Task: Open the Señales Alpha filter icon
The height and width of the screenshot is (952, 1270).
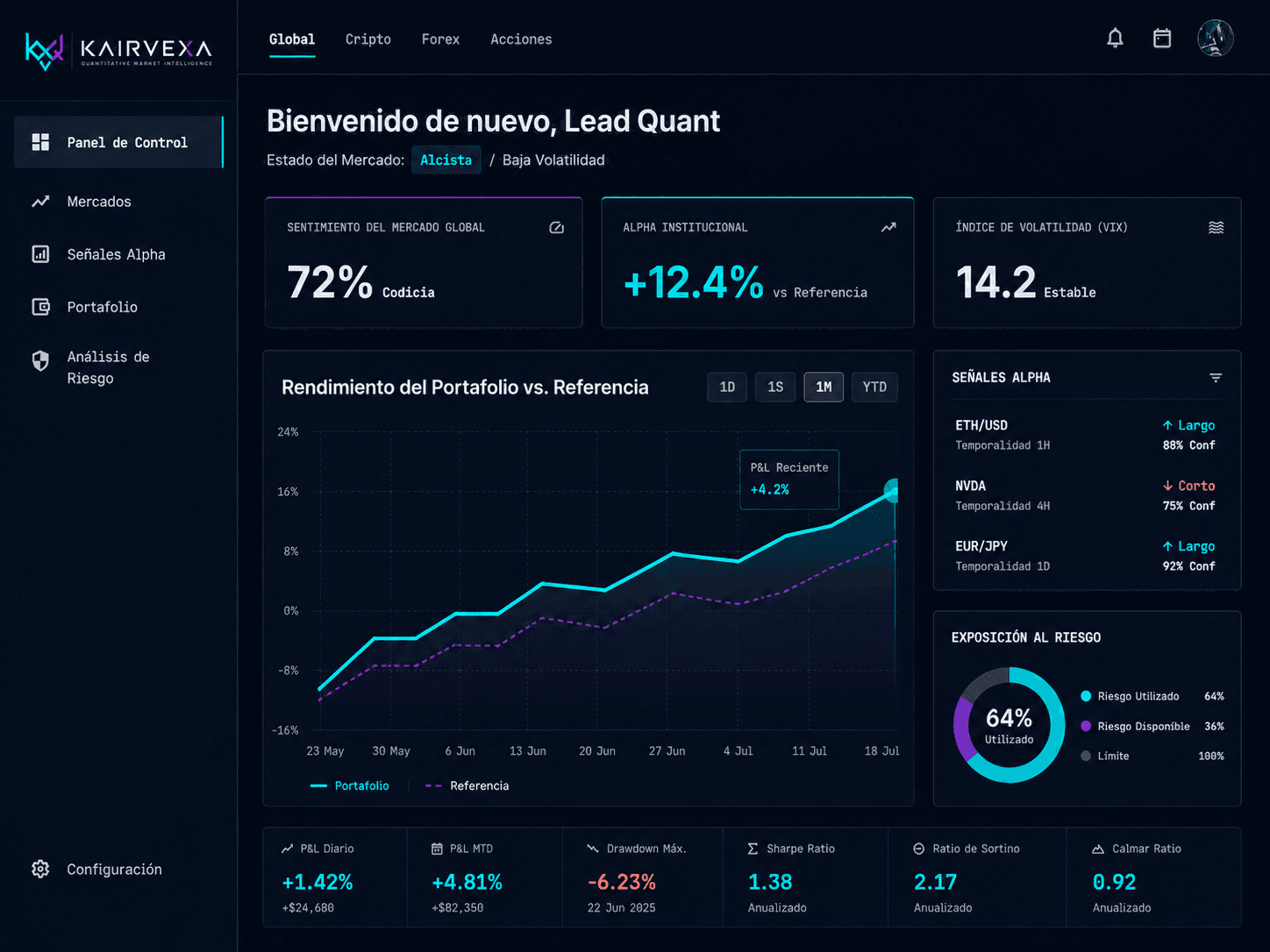Action: point(1216,378)
